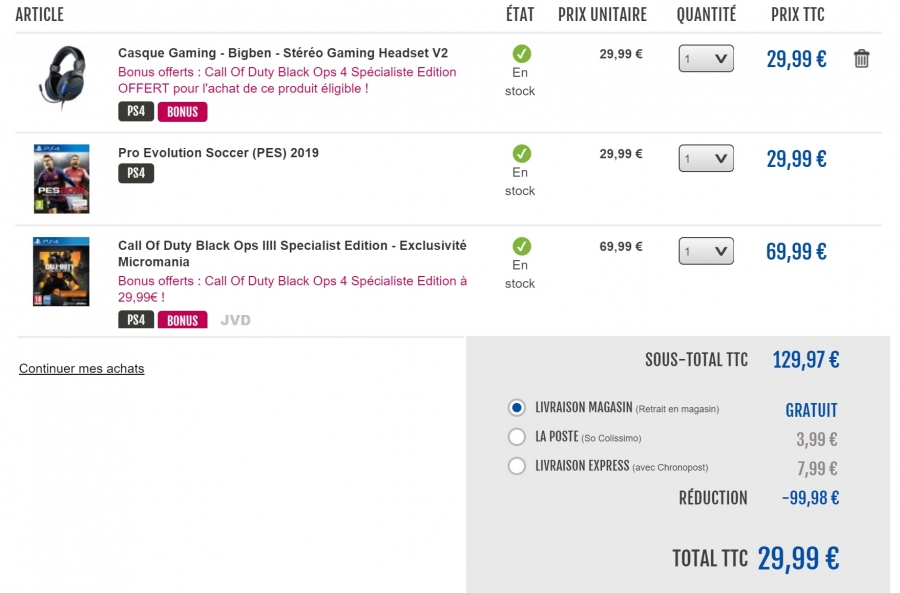Viewport: 900px width, 593px height.
Task: Click the gaming headset product image
Action: (x=63, y=77)
